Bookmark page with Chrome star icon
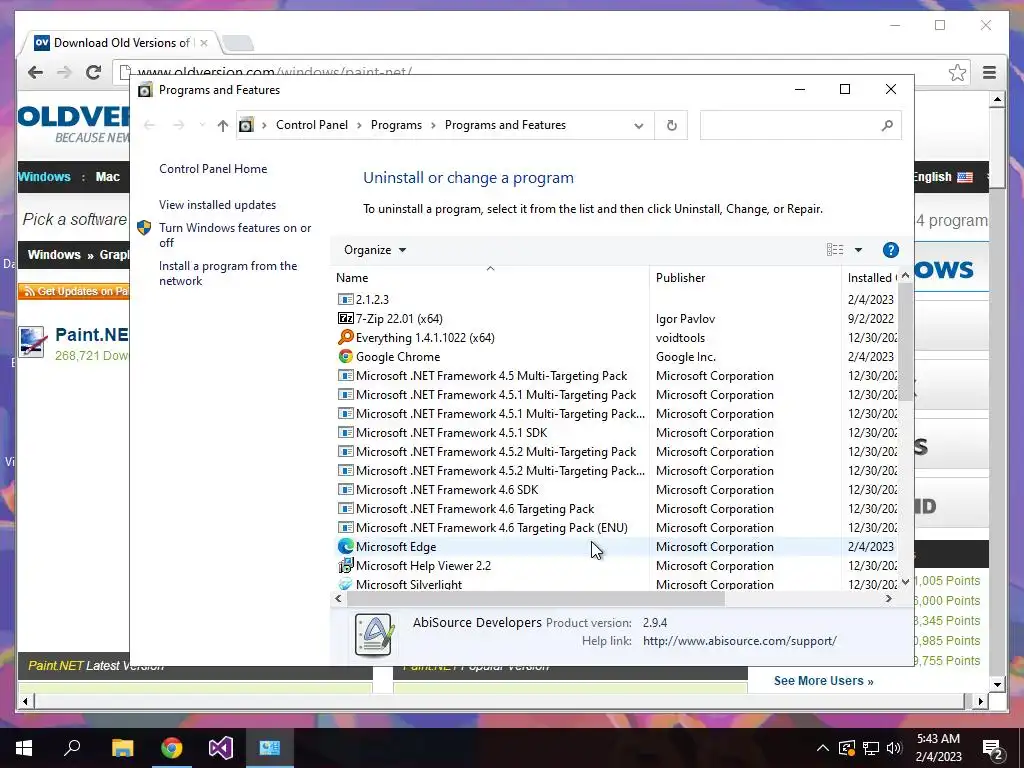This screenshot has width=1024, height=768. tap(957, 72)
